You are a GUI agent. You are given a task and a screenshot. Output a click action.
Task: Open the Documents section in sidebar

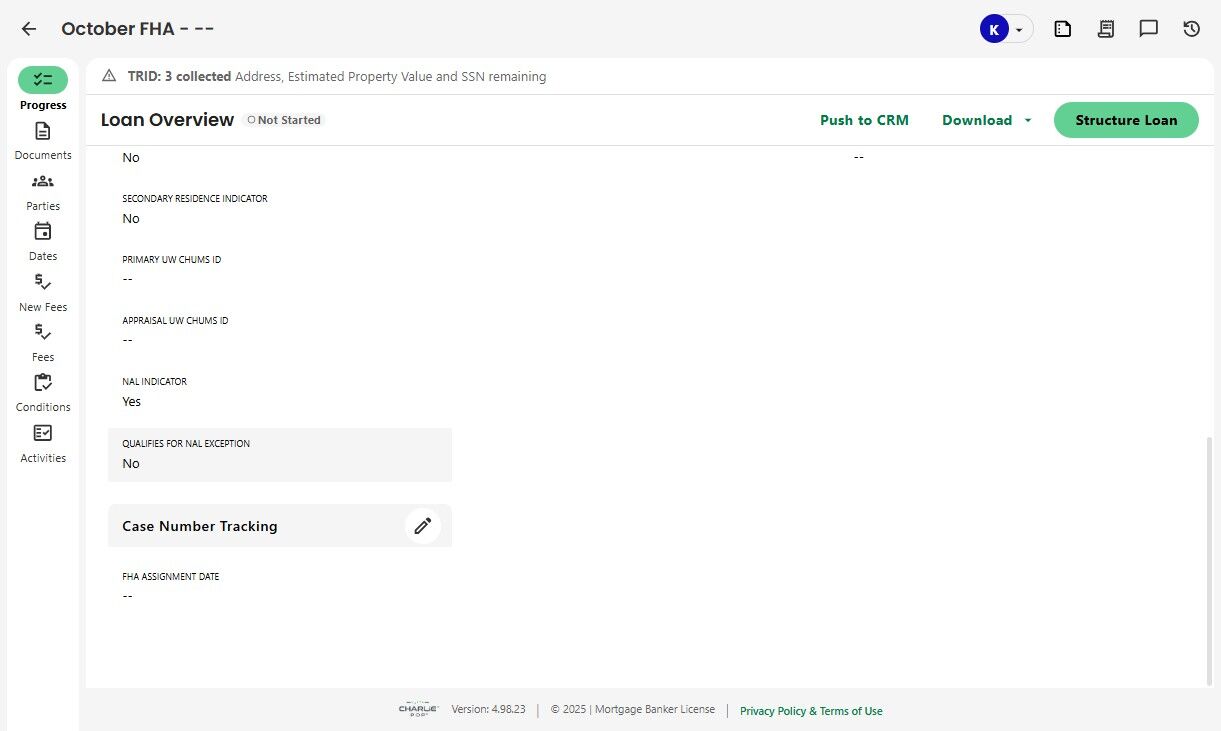43,140
